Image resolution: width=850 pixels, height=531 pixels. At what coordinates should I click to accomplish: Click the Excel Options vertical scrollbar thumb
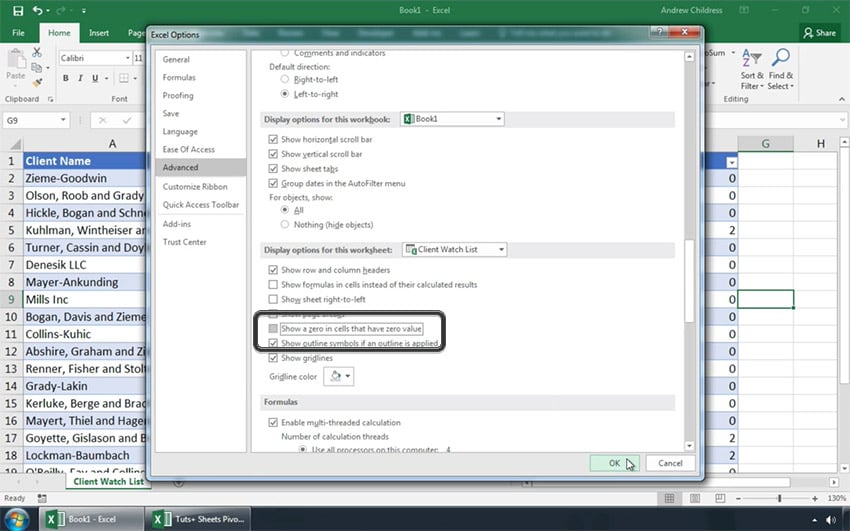(689, 281)
